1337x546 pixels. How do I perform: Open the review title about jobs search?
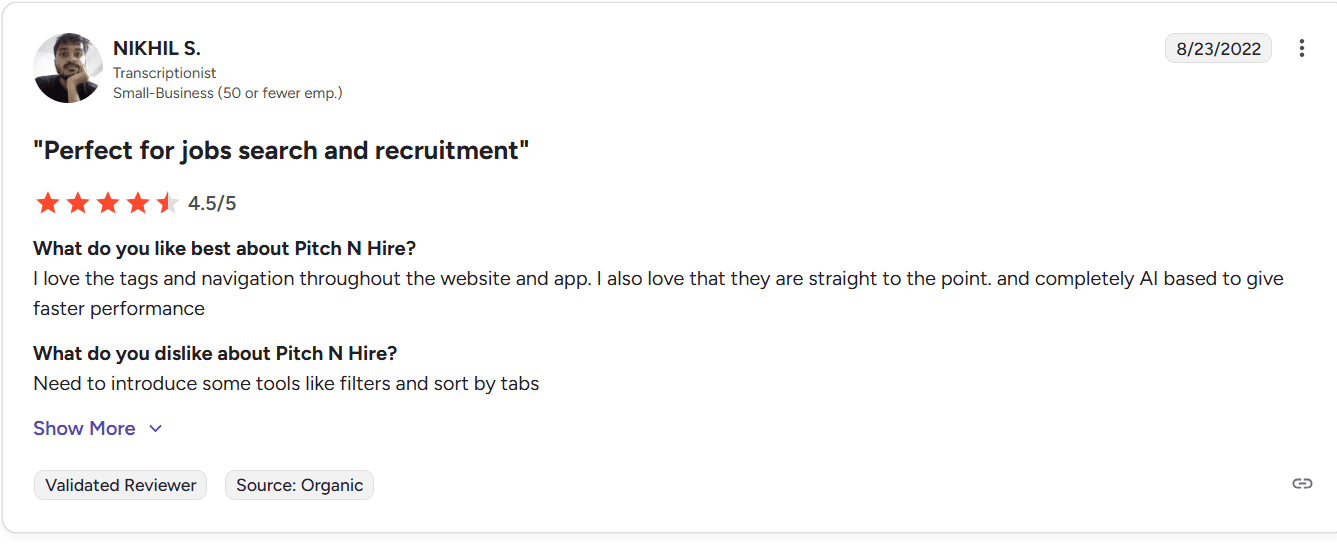pos(281,151)
